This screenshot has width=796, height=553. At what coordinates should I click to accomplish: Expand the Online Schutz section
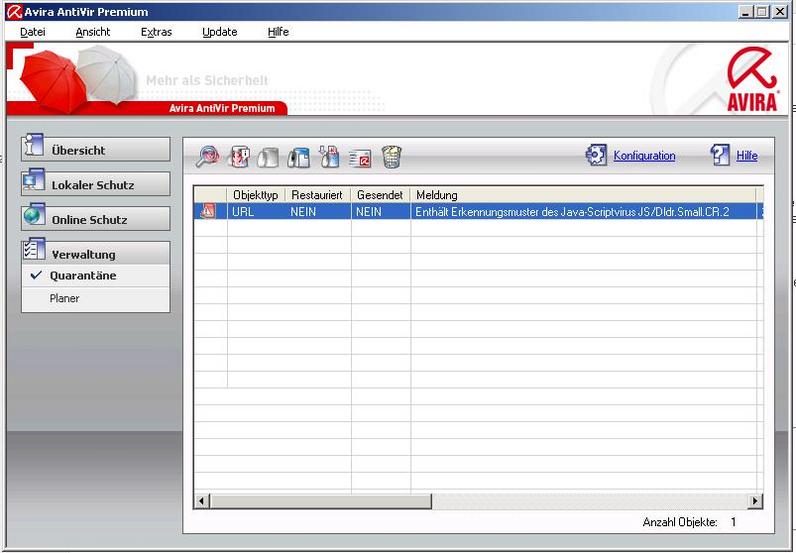pyautogui.click(x=95, y=219)
